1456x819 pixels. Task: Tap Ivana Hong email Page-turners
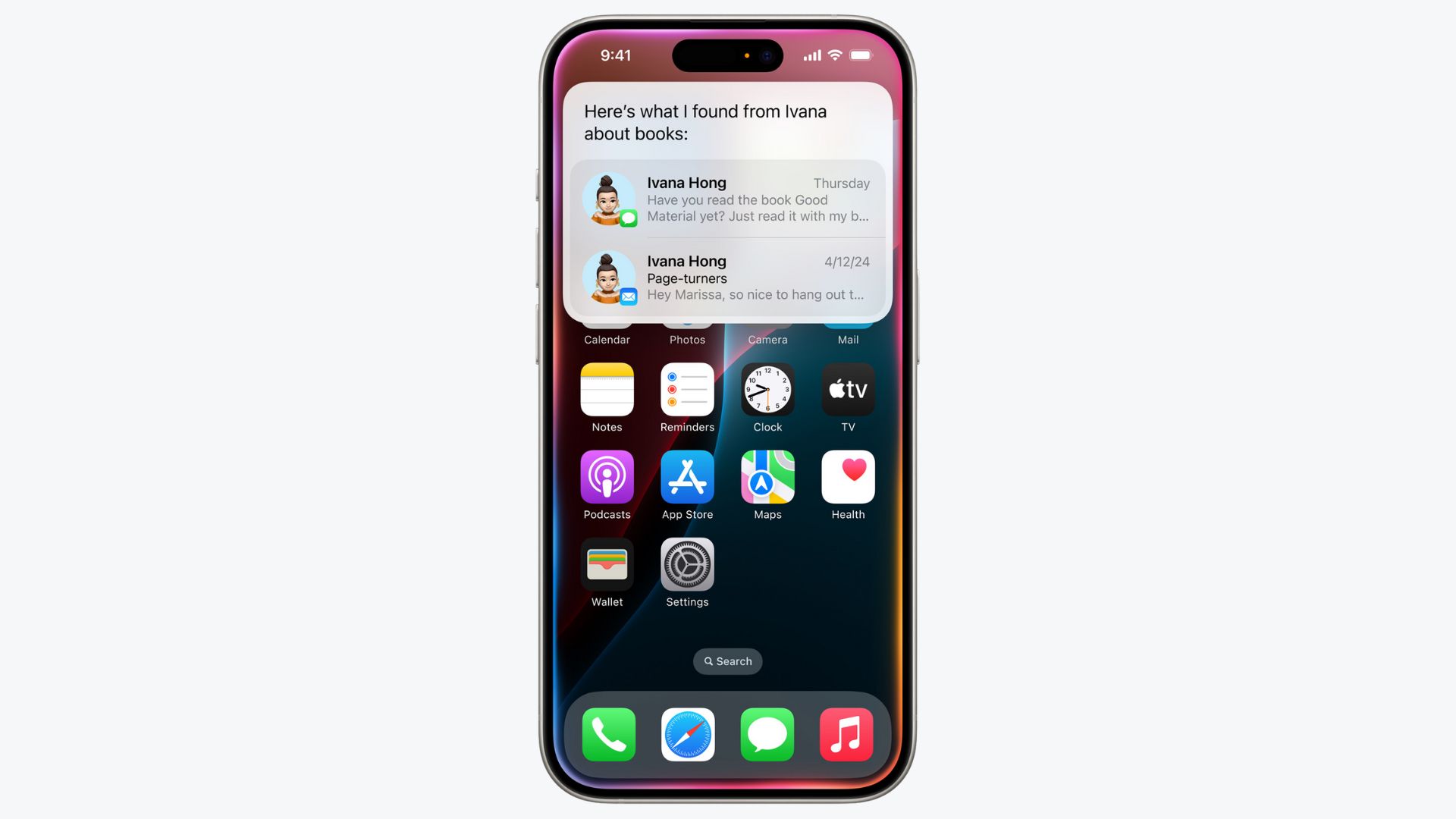coord(728,277)
